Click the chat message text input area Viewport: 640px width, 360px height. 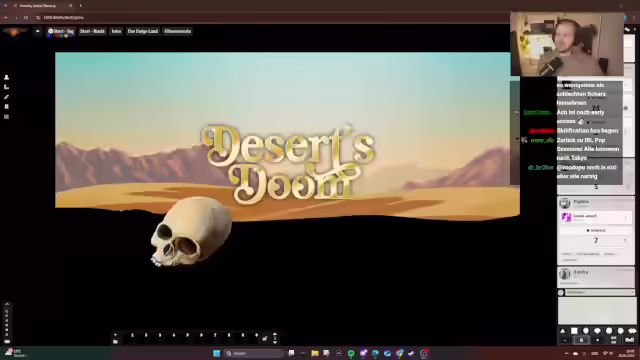point(596,311)
